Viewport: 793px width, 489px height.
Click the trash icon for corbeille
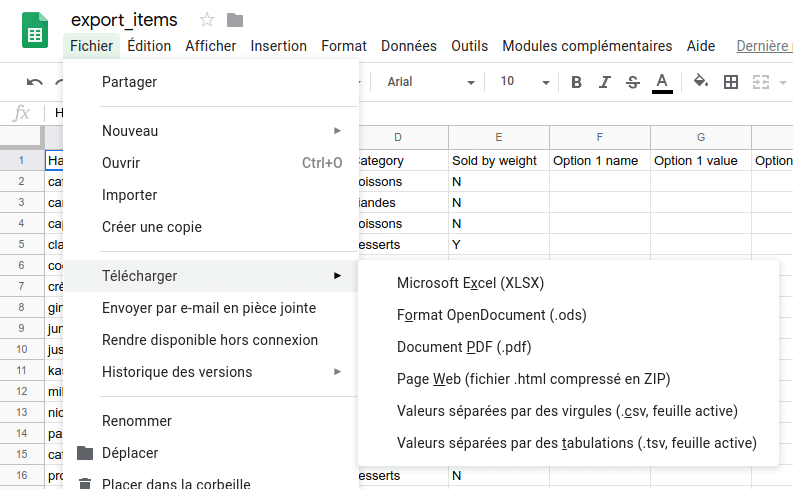(85, 483)
